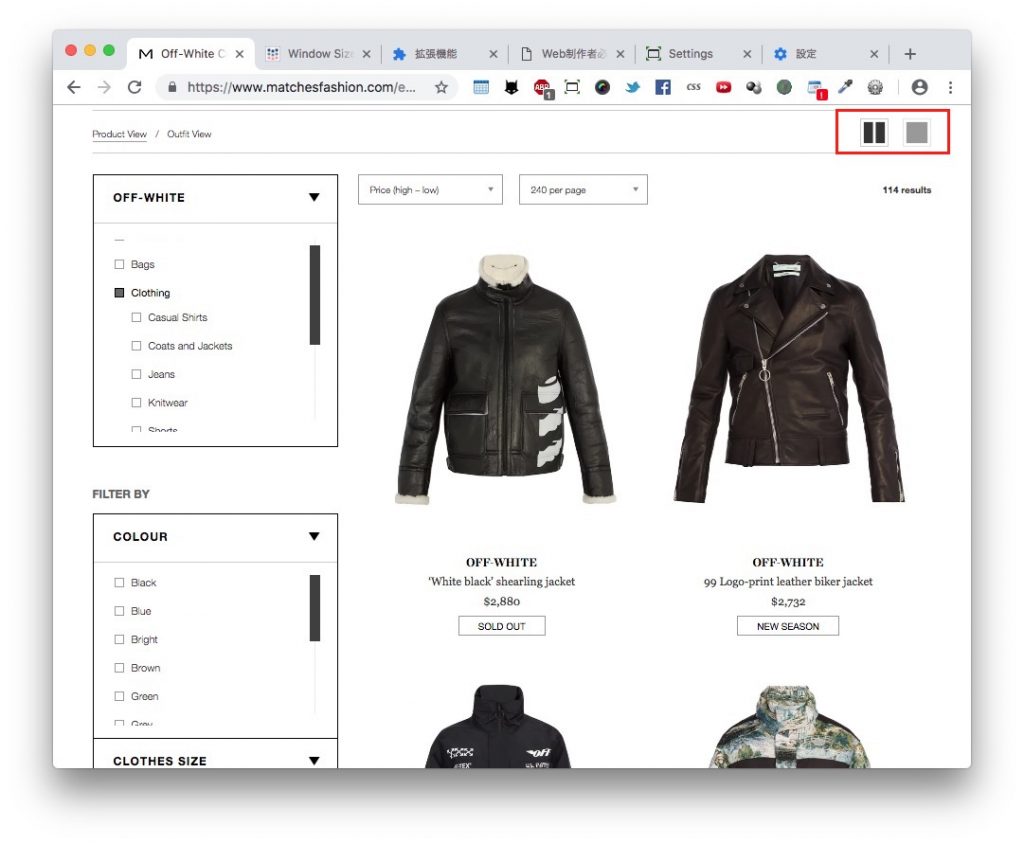The width and height of the screenshot is (1024, 844).
Task: Open the grey cog extension icon
Action: [875, 87]
